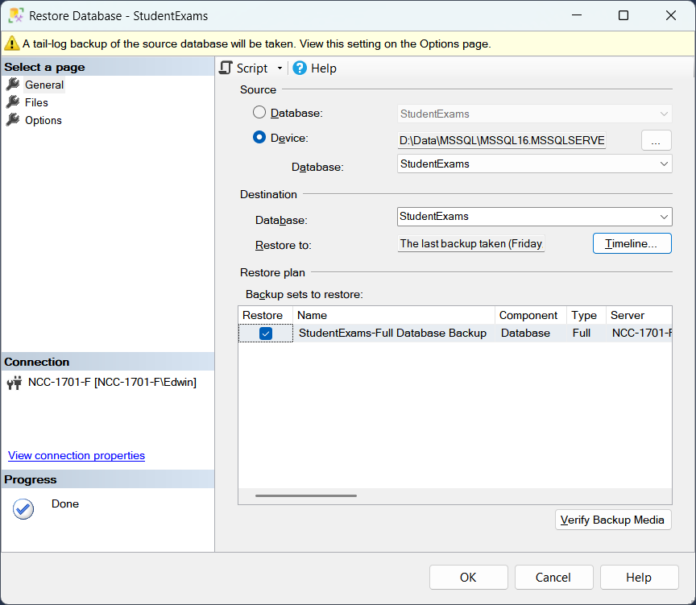Viewport: 696px width, 605px height.
Task: Click the Name column header
Action: [393, 315]
